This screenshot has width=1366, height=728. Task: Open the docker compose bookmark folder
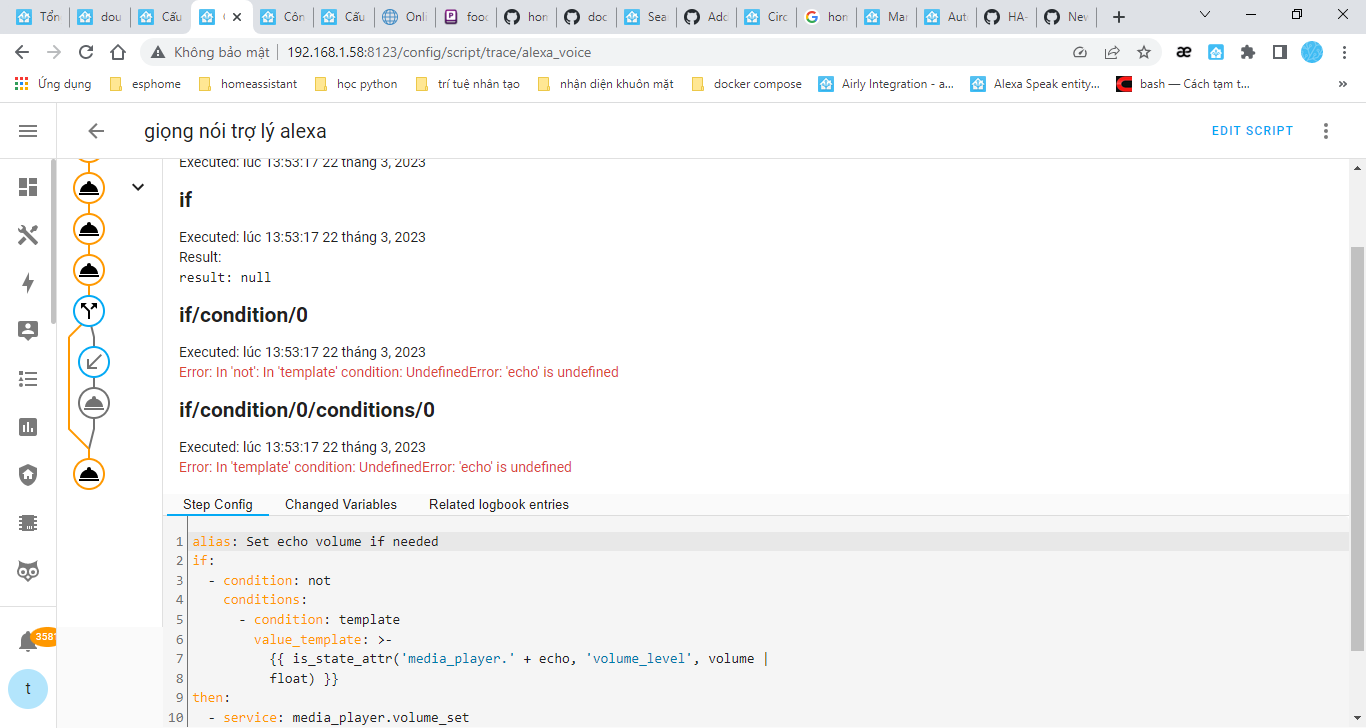coord(747,84)
